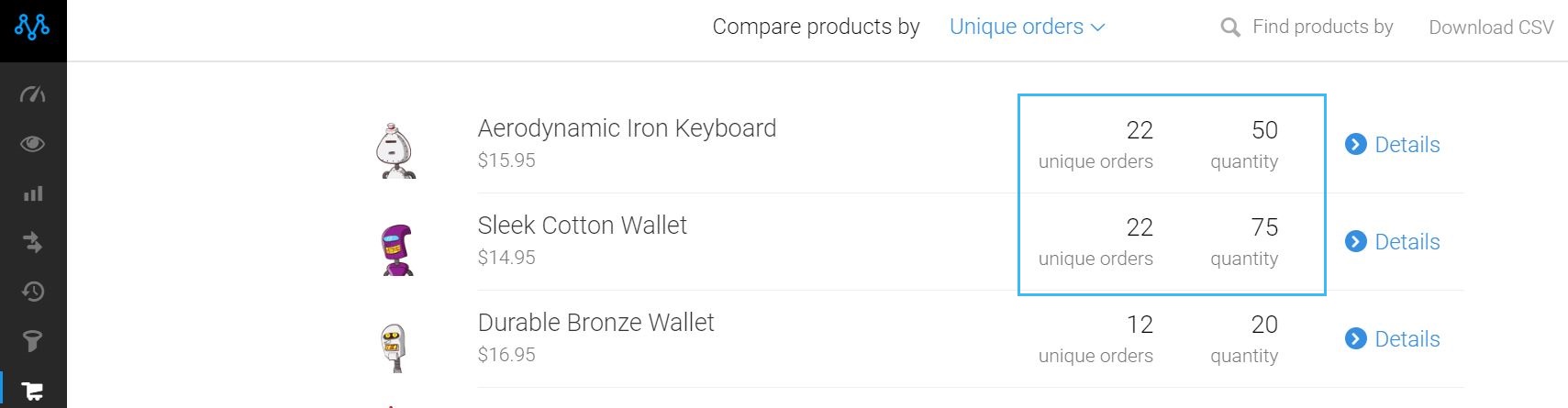Select the eye icon in sidebar
This screenshot has height=408, width=1568.
click(32, 144)
